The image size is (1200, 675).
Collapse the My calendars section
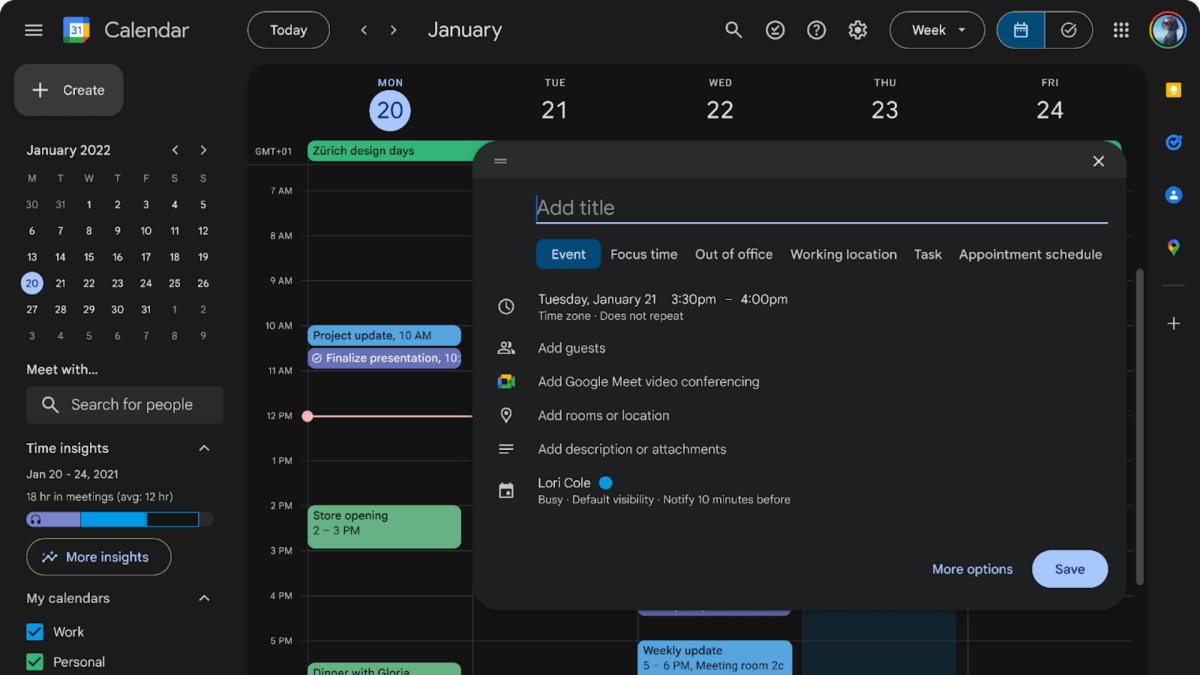coord(204,598)
